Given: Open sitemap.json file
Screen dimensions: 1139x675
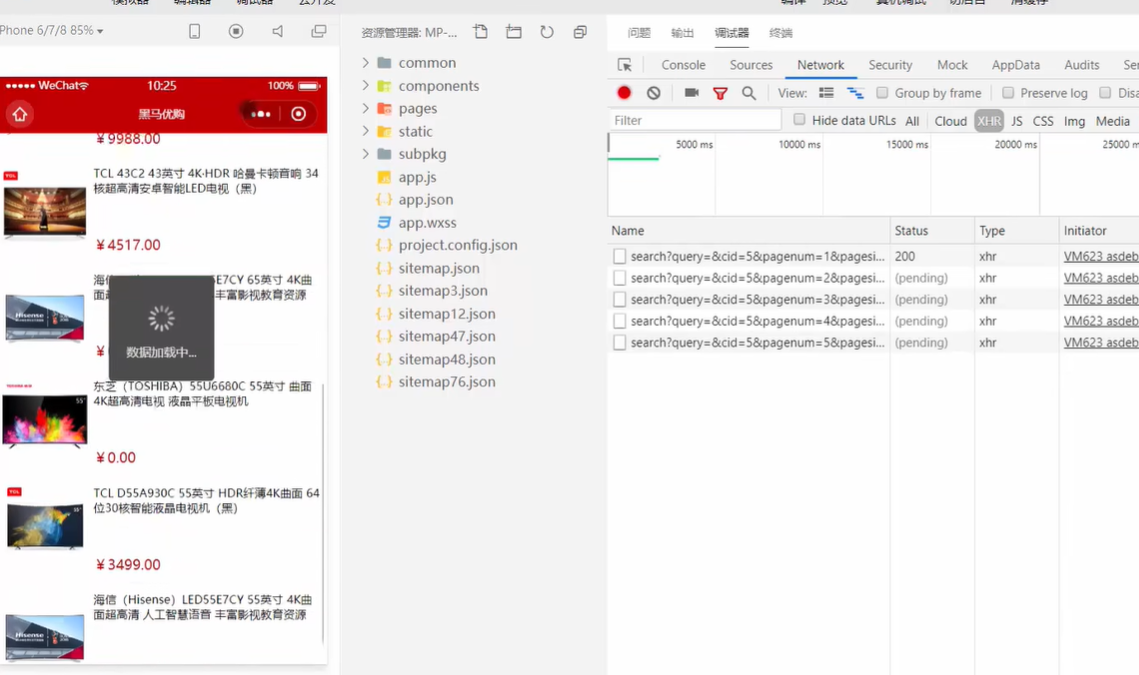Looking at the screenshot, I should (x=439, y=268).
